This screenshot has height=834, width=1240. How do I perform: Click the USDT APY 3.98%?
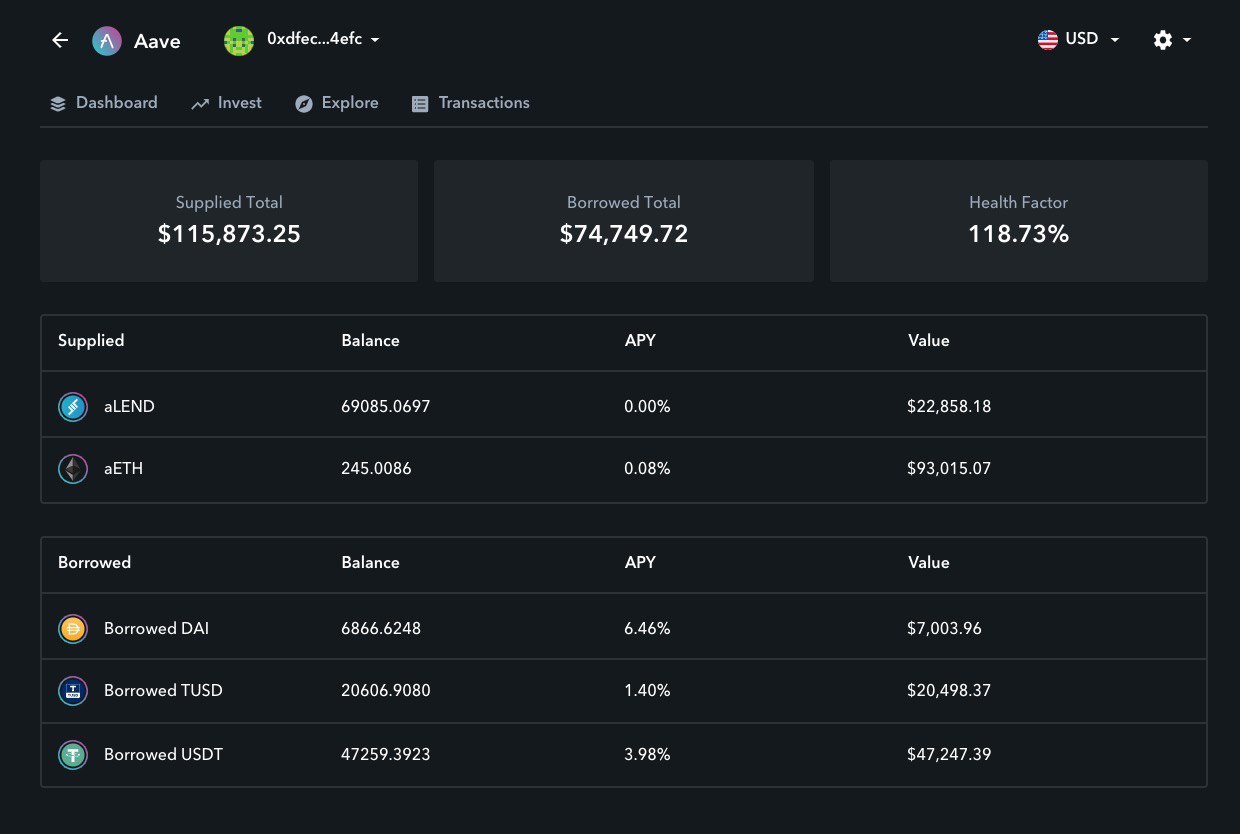pos(647,754)
